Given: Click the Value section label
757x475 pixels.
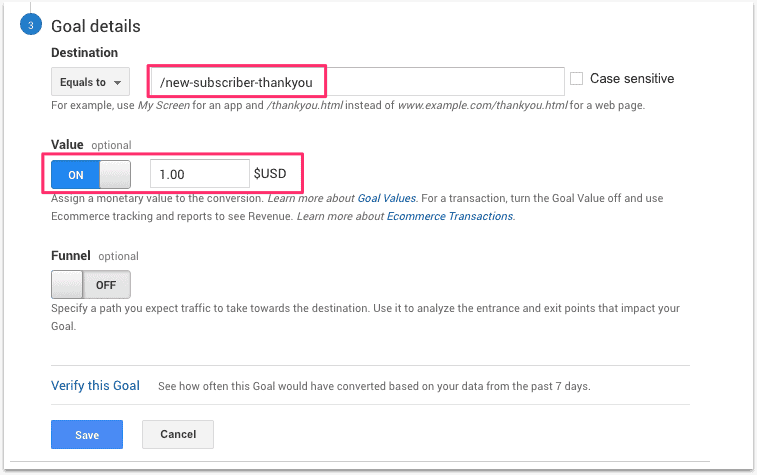Looking at the screenshot, I should point(67,144).
